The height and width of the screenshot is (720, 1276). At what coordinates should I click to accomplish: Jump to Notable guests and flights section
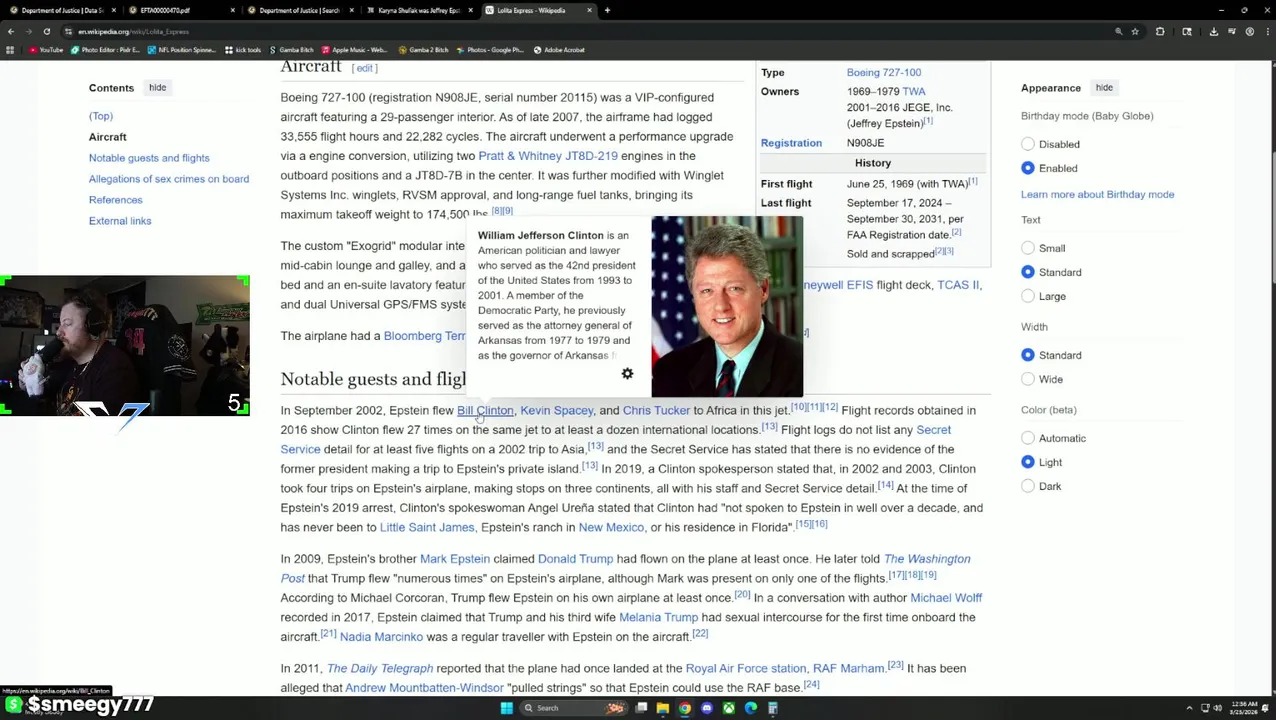pos(149,158)
